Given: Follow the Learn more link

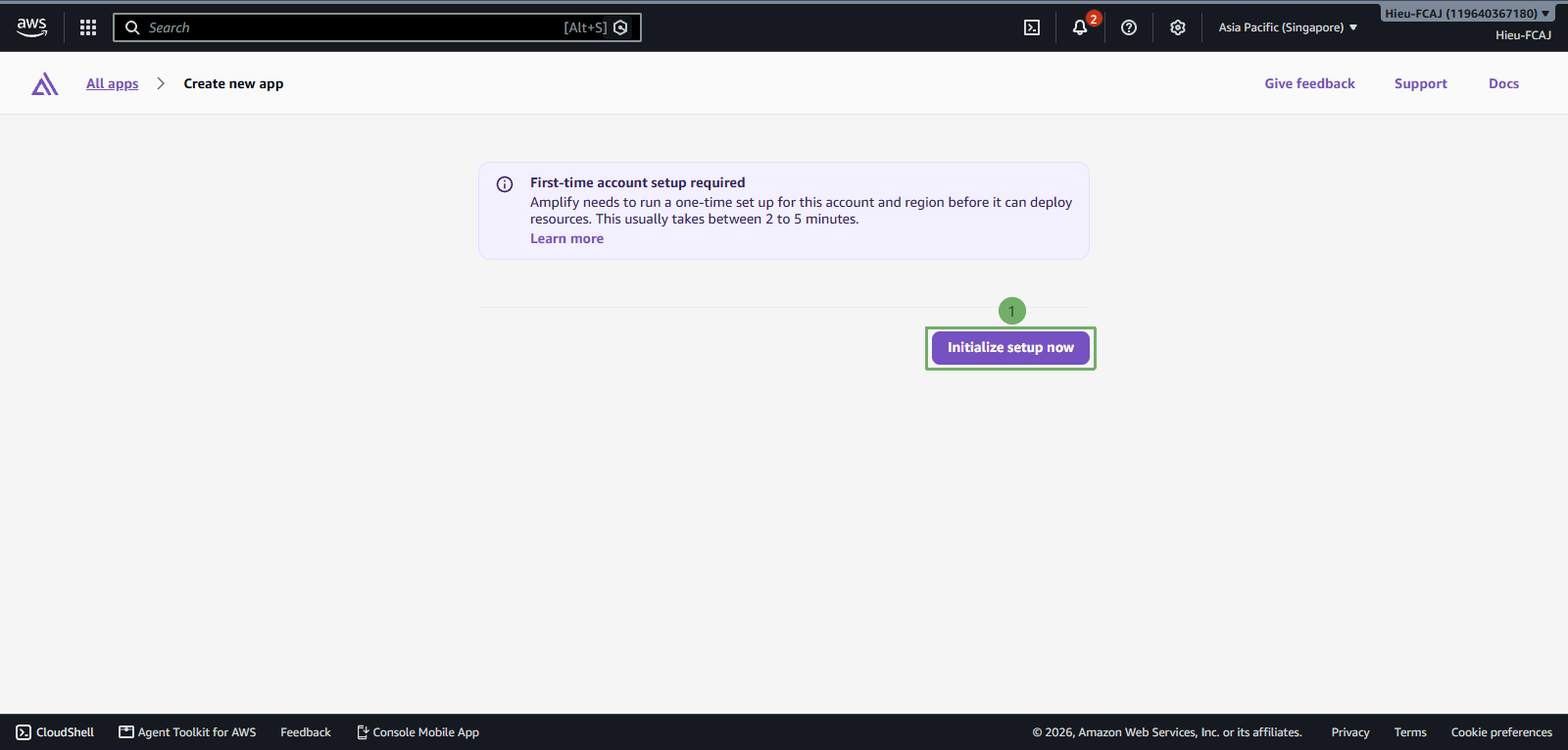Looking at the screenshot, I should pyautogui.click(x=566, y=238).
